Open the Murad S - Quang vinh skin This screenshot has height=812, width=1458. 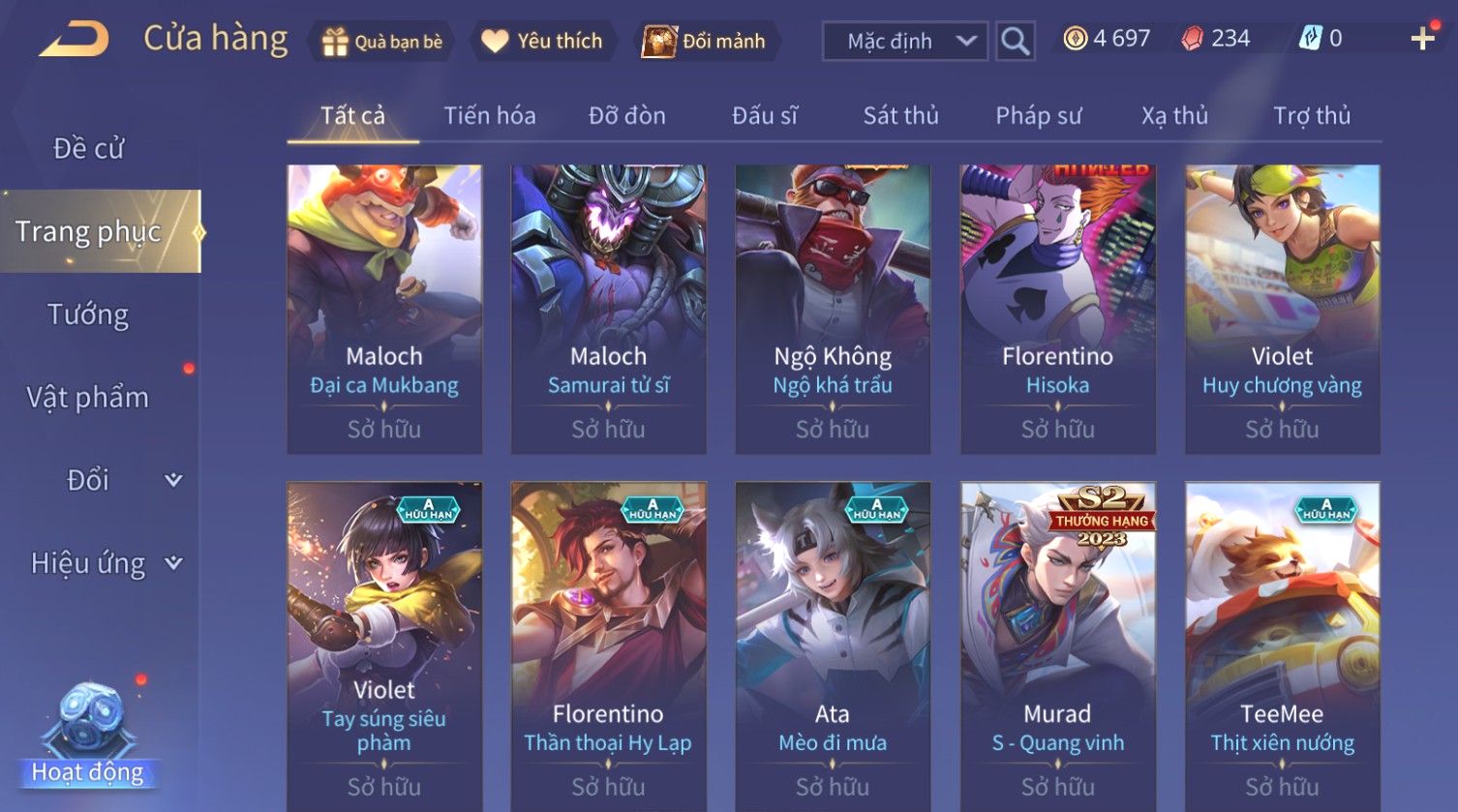pyautogui.click(x=1057, y=647)
